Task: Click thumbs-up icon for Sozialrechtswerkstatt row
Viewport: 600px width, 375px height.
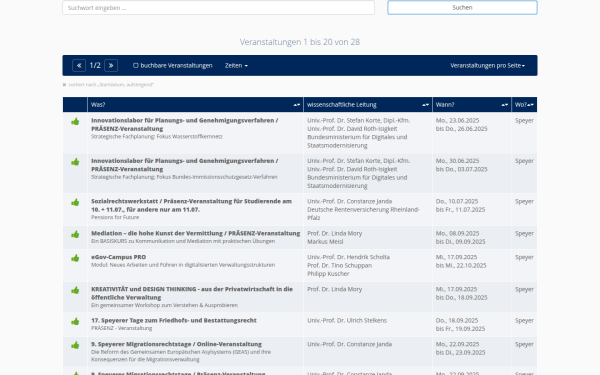Action: [x=75, y=202]
